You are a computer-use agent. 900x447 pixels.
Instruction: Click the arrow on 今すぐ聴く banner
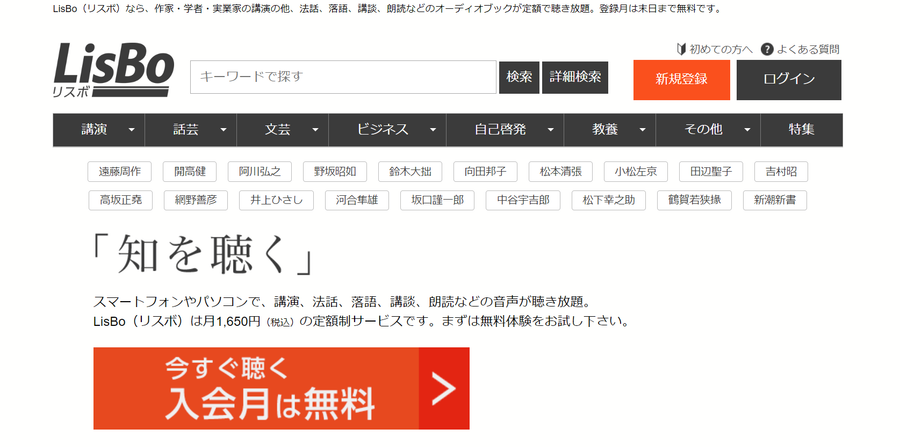click(444, 388)
